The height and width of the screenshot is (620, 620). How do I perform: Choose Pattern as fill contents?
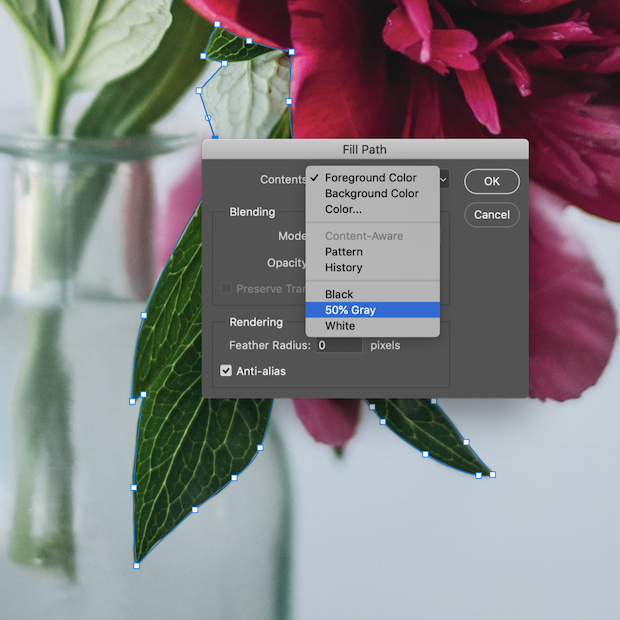click(343, 252)
